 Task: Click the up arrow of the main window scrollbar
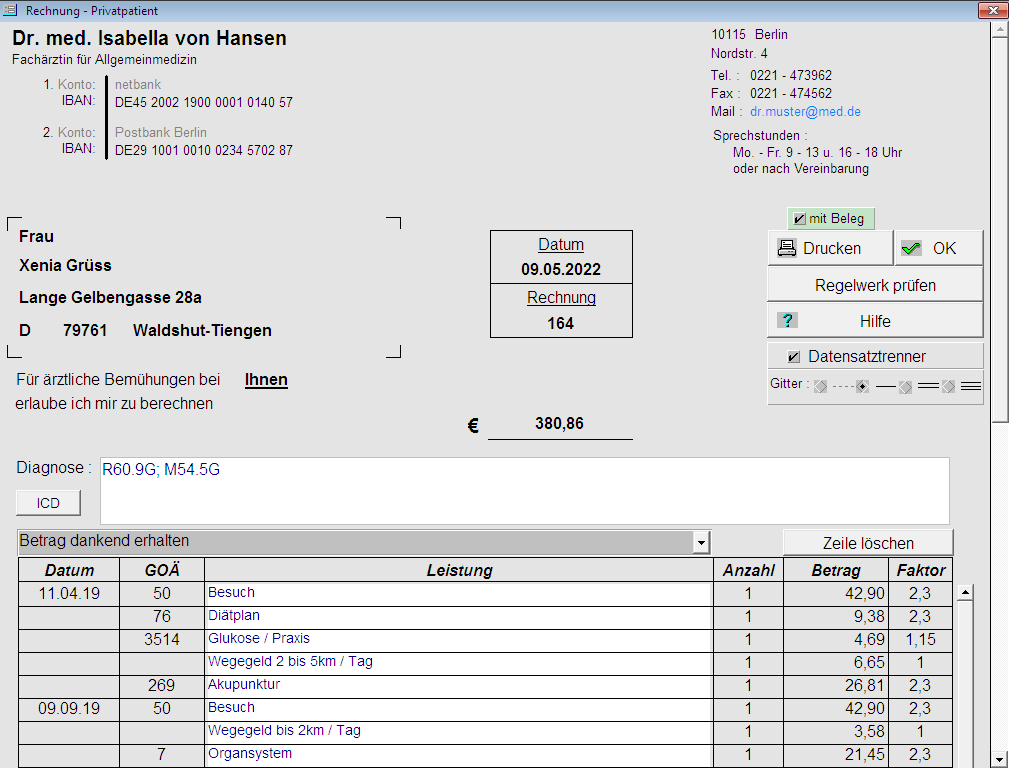click(x=999, y=29)
